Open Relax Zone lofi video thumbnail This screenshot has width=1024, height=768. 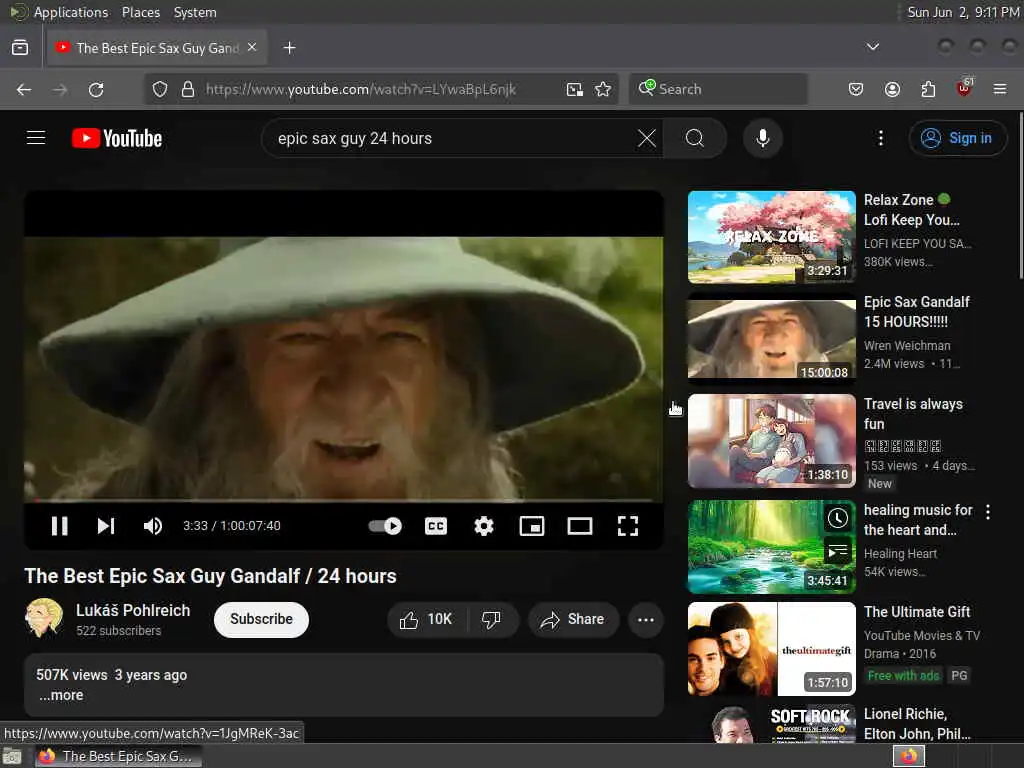pos(771,236)
